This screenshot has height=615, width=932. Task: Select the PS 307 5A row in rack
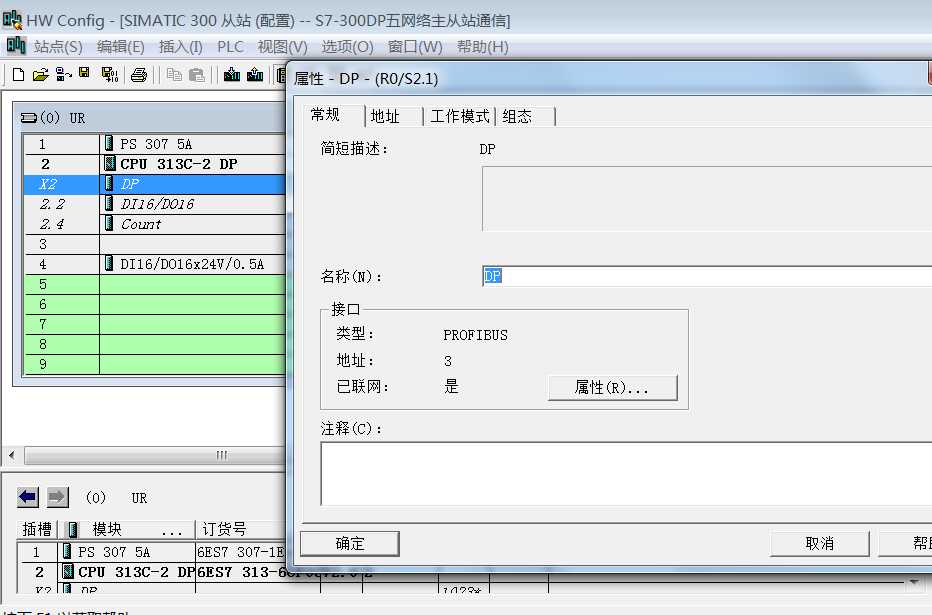point(155,144)
